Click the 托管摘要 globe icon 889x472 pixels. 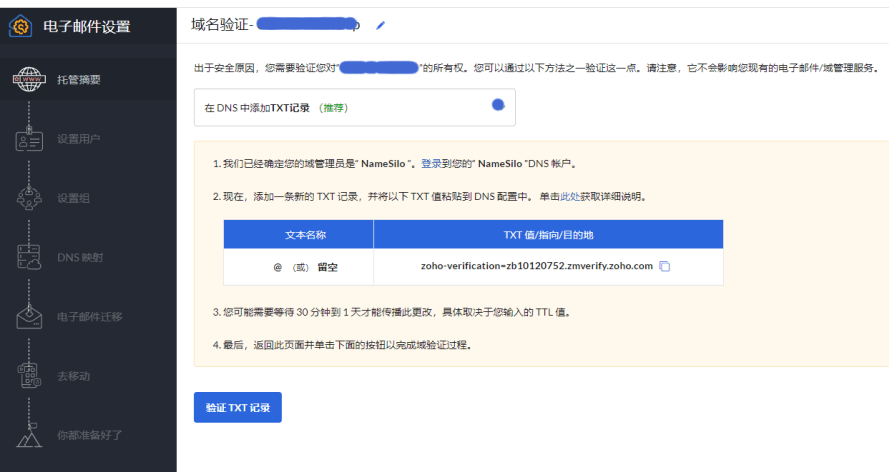pos(29,79)
